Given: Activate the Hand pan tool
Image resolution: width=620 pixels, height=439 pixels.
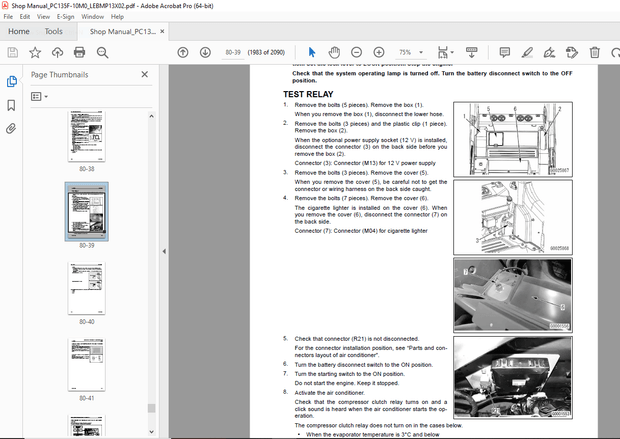Looking at the screenshot, I should tap(334, 52).
